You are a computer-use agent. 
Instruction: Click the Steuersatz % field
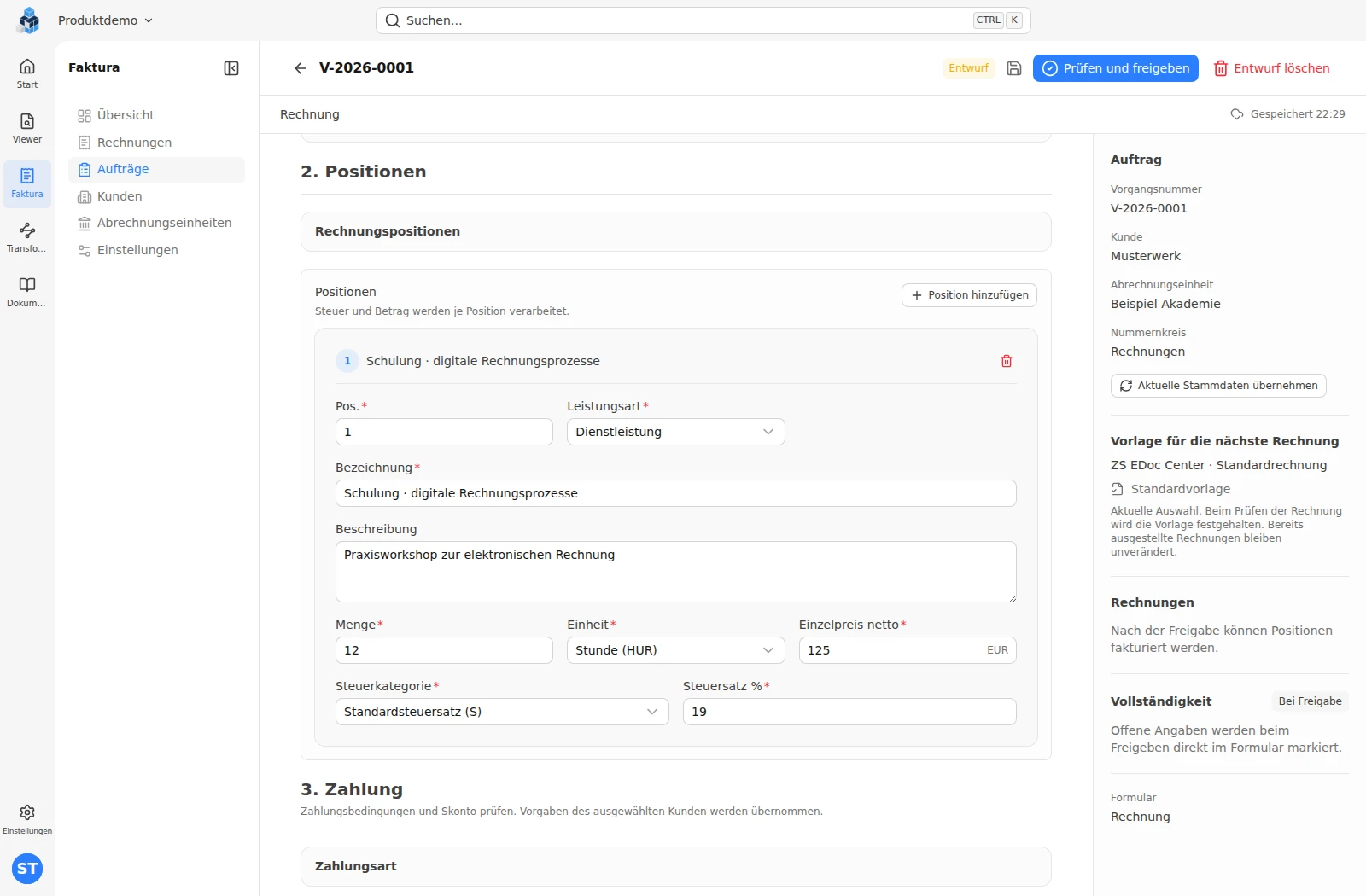(849, 712)
